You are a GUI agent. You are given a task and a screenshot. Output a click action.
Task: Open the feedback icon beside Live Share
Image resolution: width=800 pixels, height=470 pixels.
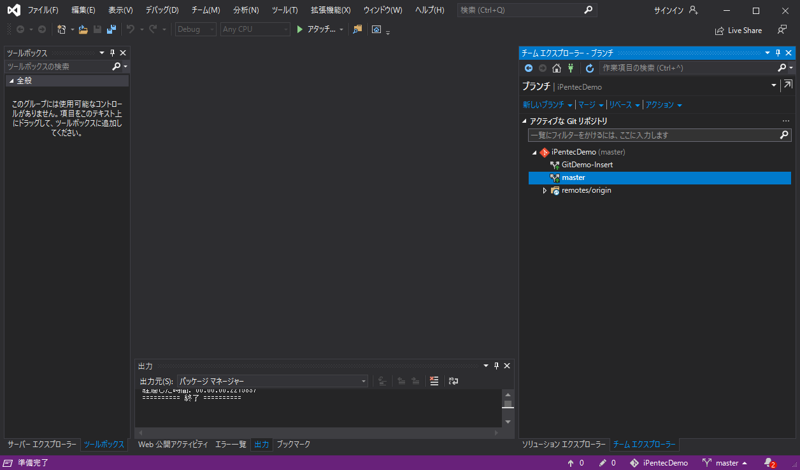[x=782, y=30]
